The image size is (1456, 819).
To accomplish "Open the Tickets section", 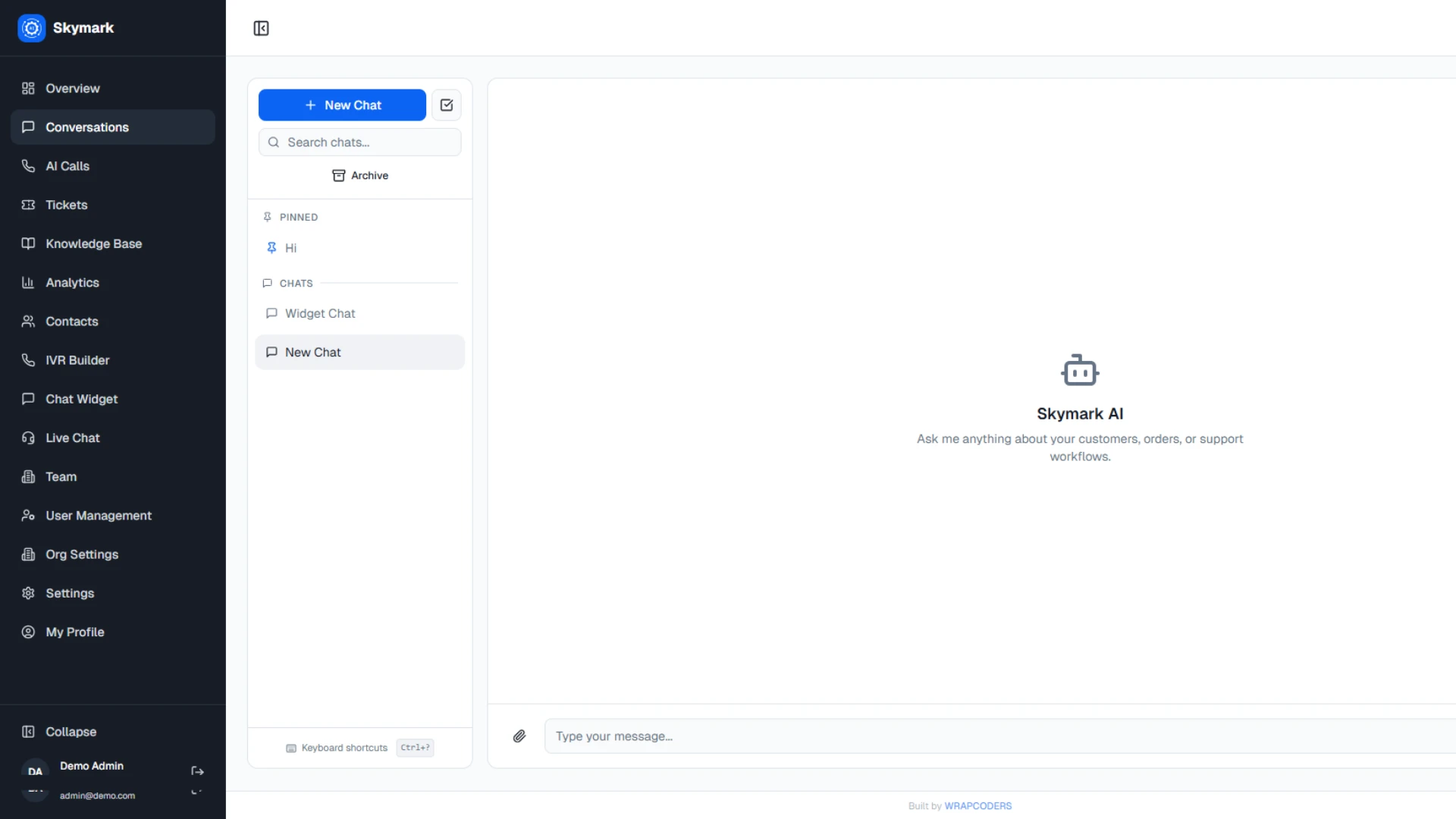I will point(112,205).
